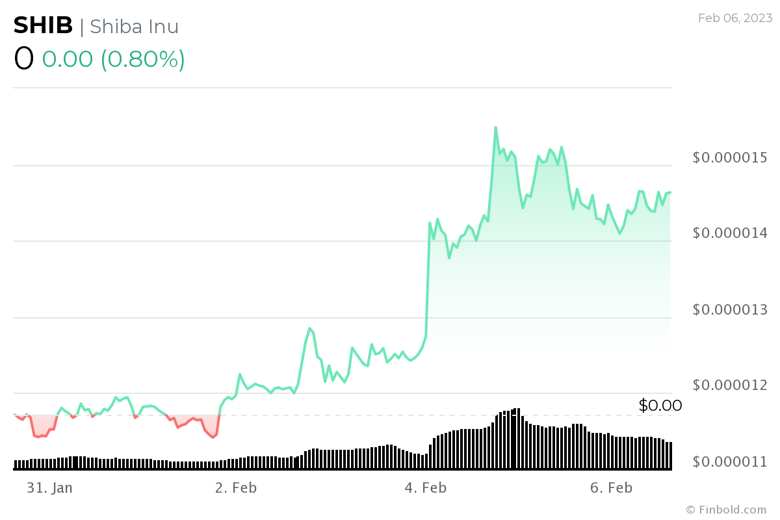This screenshot has width=780, height=520.
Task: Click the large 0 price value
Action: click(24, 59)
